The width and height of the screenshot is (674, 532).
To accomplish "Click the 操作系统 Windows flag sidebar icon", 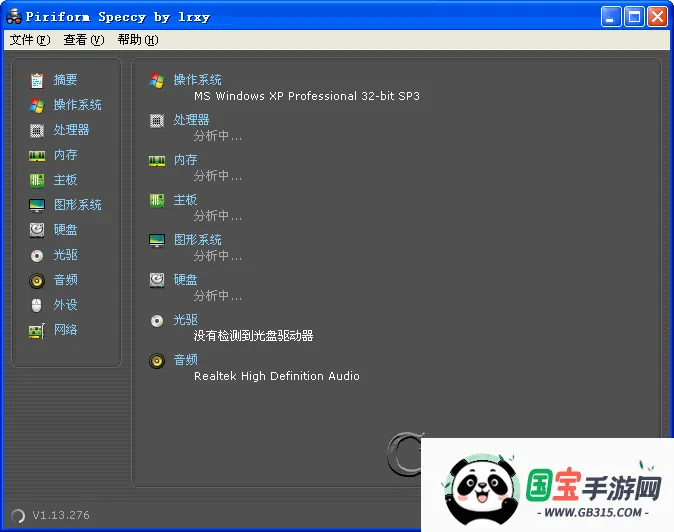I will (x=37, y=105).
